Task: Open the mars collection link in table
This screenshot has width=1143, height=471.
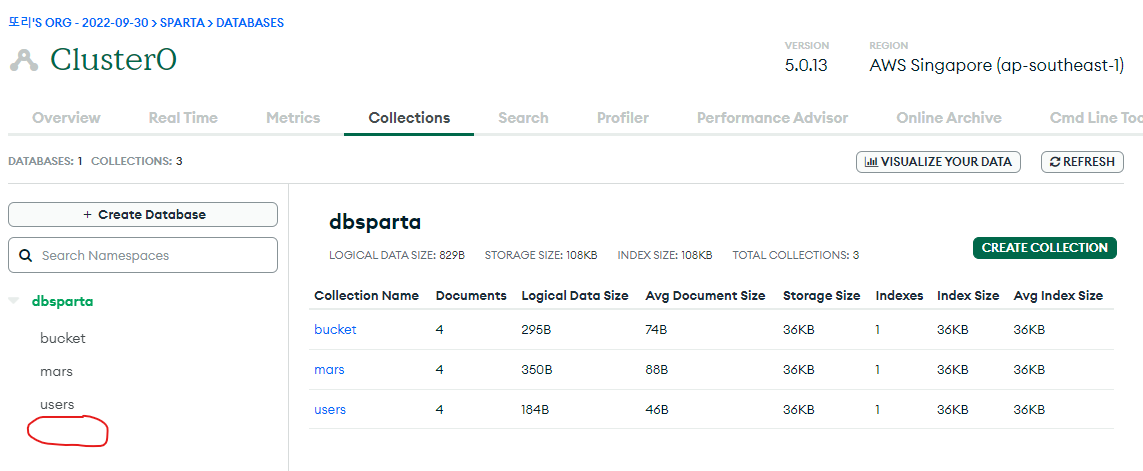Action: [329, 370]
